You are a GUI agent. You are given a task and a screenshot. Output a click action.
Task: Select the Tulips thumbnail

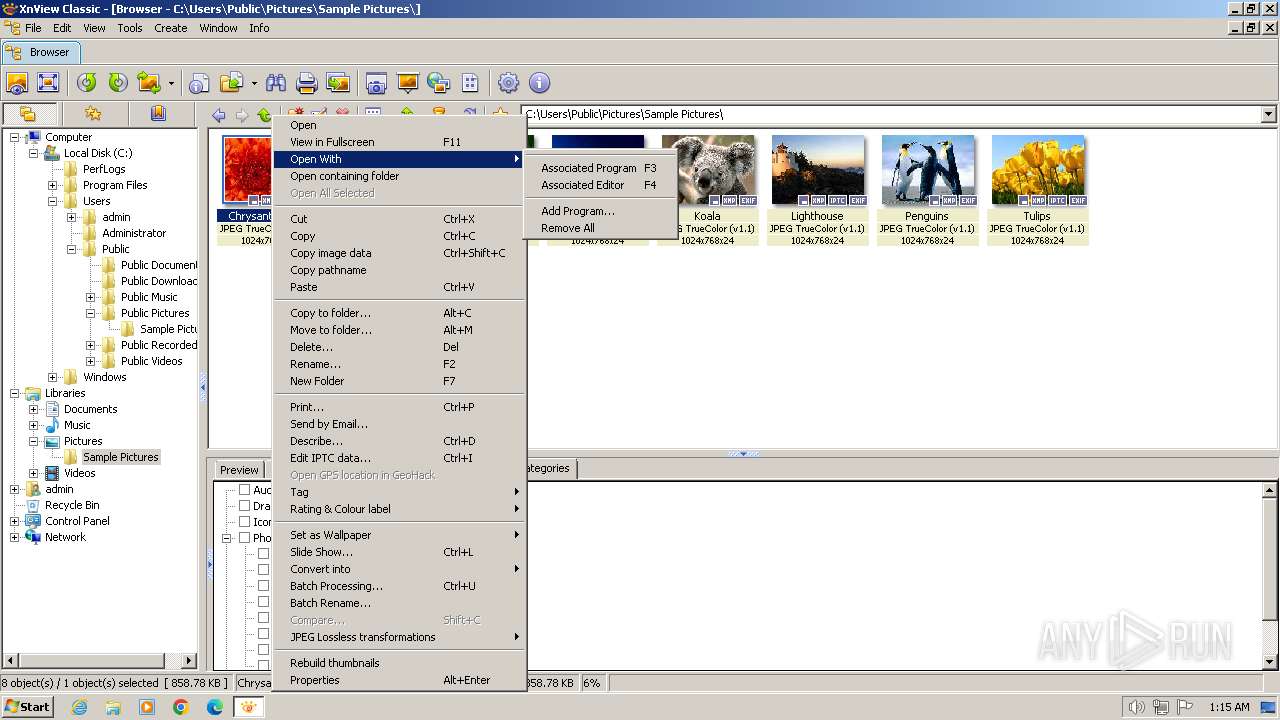coord(1037,190)
